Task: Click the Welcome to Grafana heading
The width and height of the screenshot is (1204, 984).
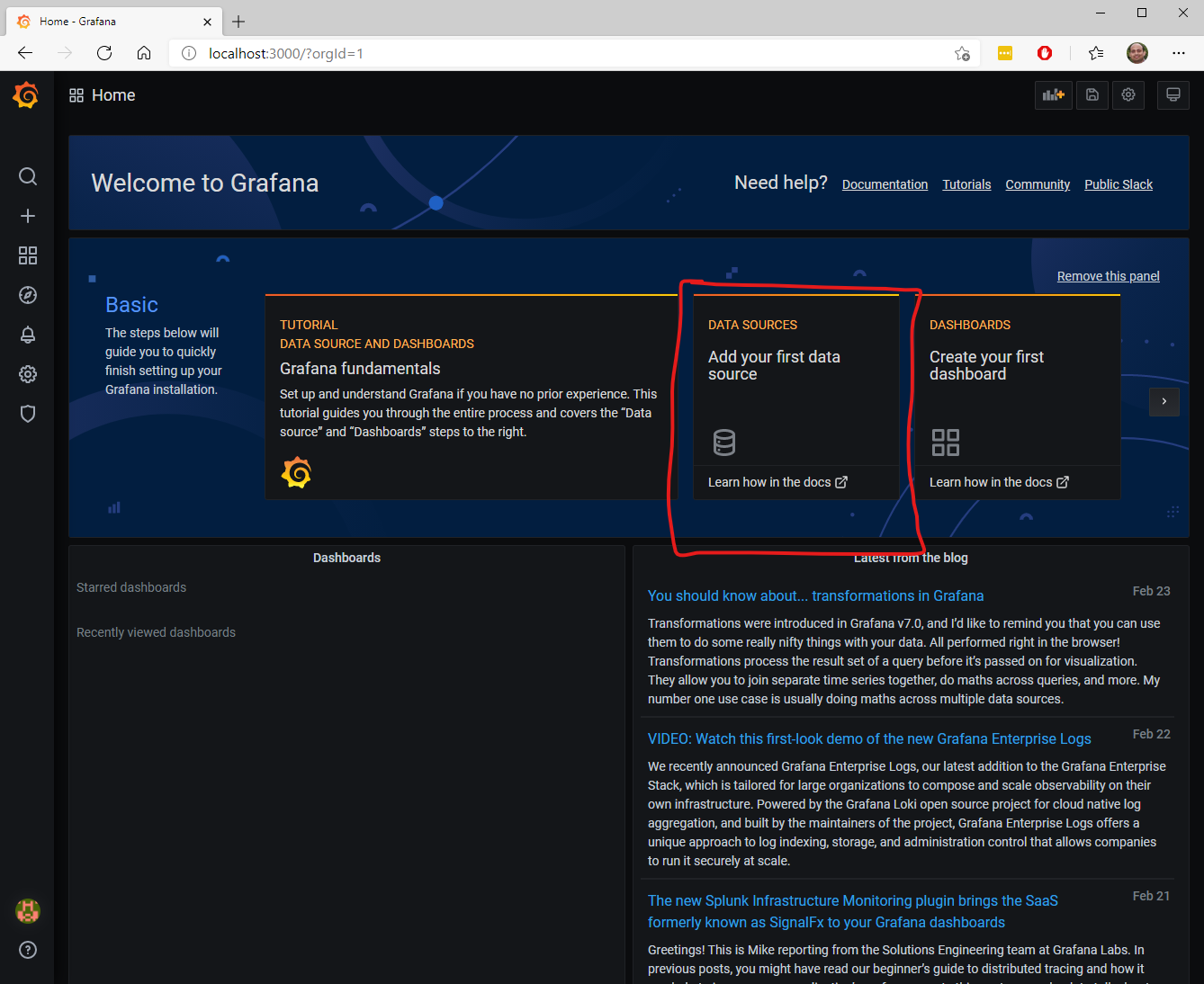Action: [205, 183]
